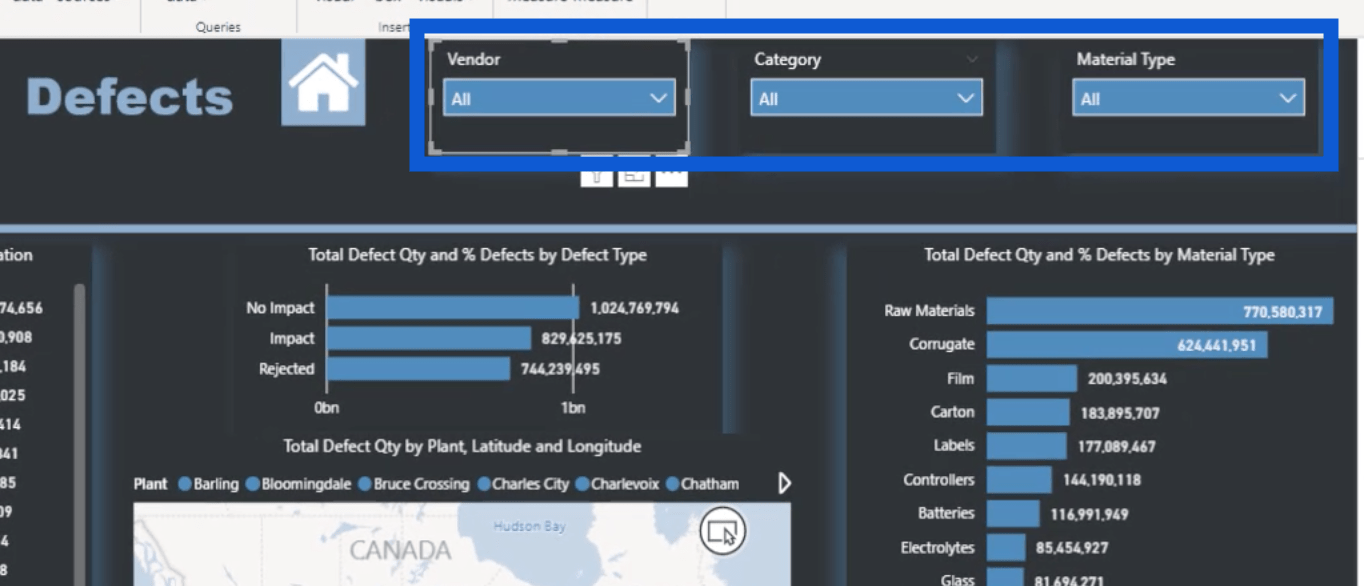Go to the Home page via house icon
Viewport: 1364px width, 586px height.
coord(323,83)
